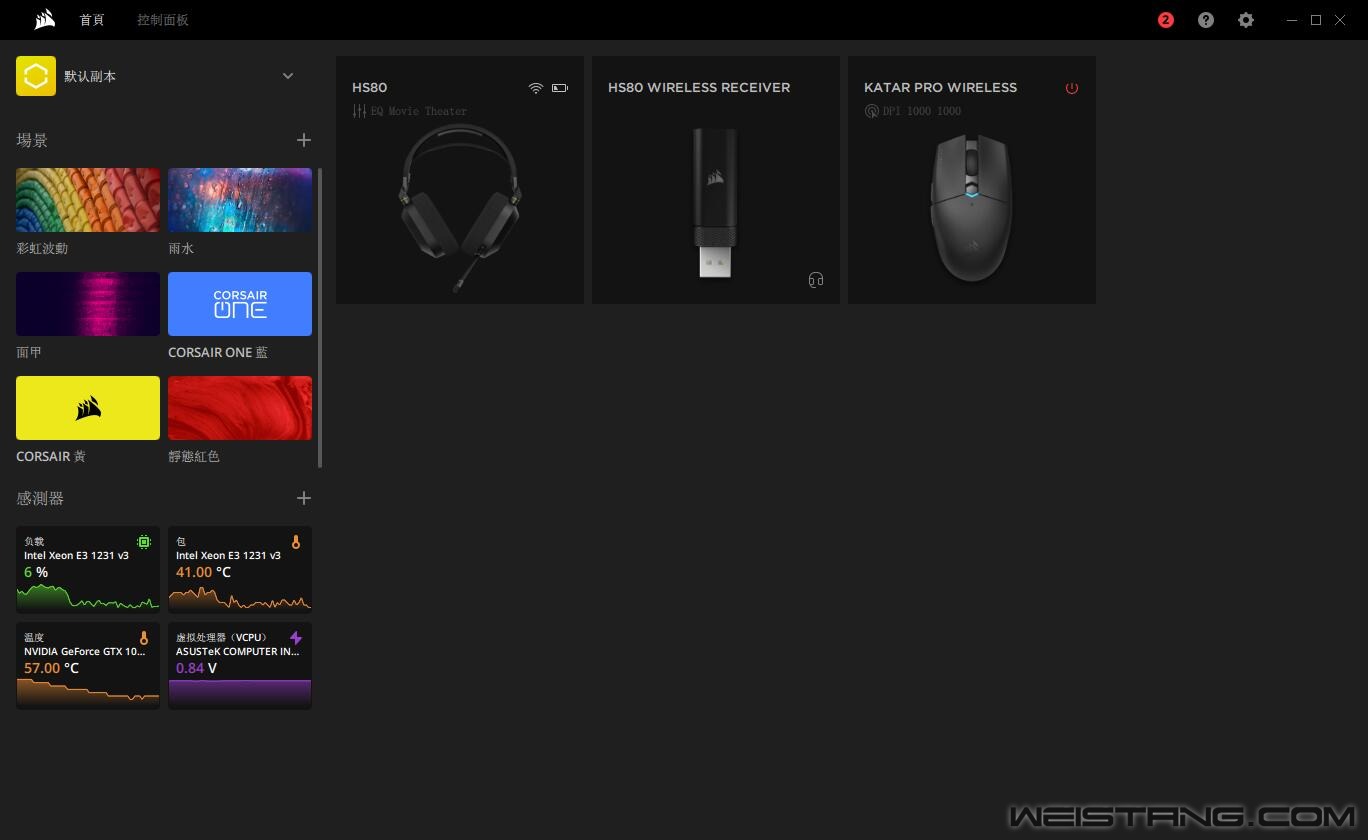Screen dimensions: 1368x840
Task: Click the yellow profile hexagon icon
Action: (36, 76)
